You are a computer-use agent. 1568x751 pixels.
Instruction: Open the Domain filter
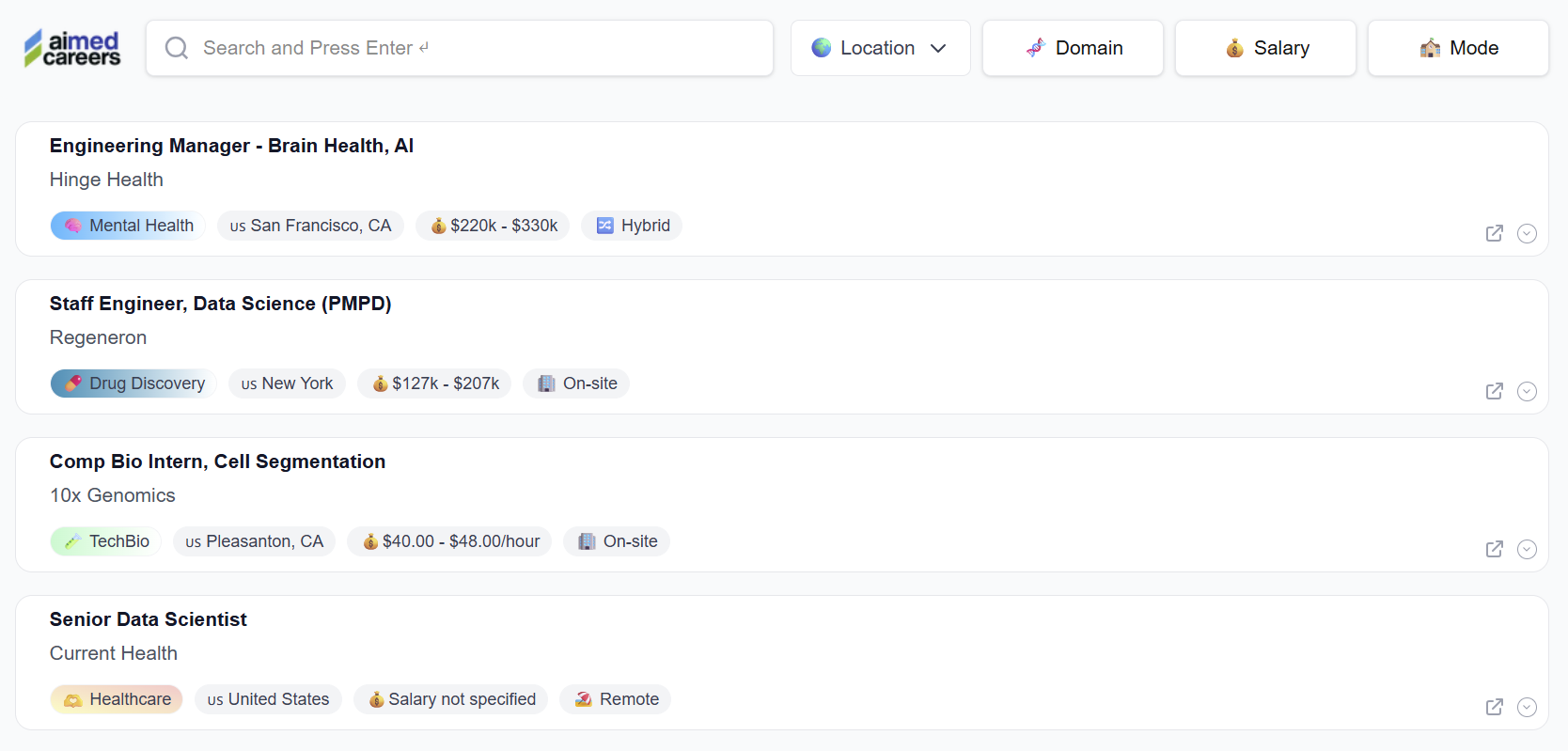pyautogui.click(x=1073, y=48)
